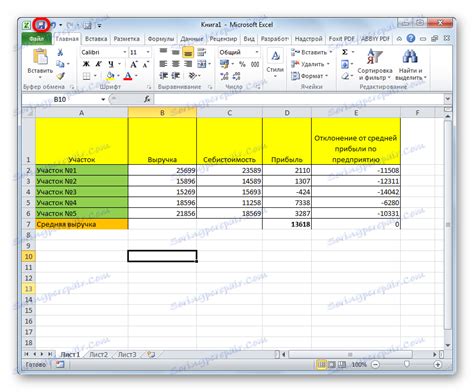Toggle bottom vertical alignment
This screenshot has width=474, height=392.
point(188,52)
